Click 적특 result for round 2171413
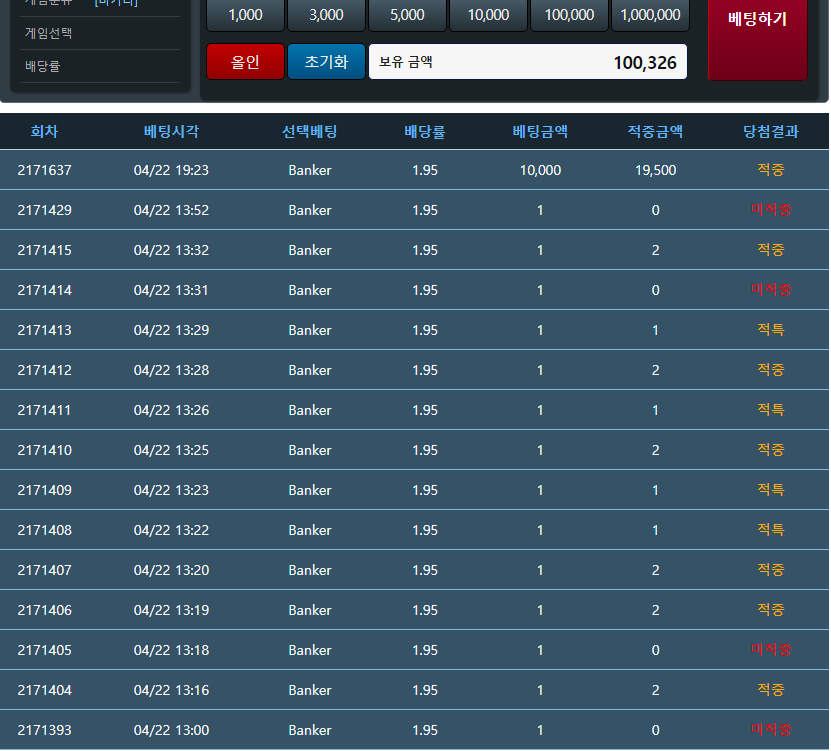 pos(771,330)
